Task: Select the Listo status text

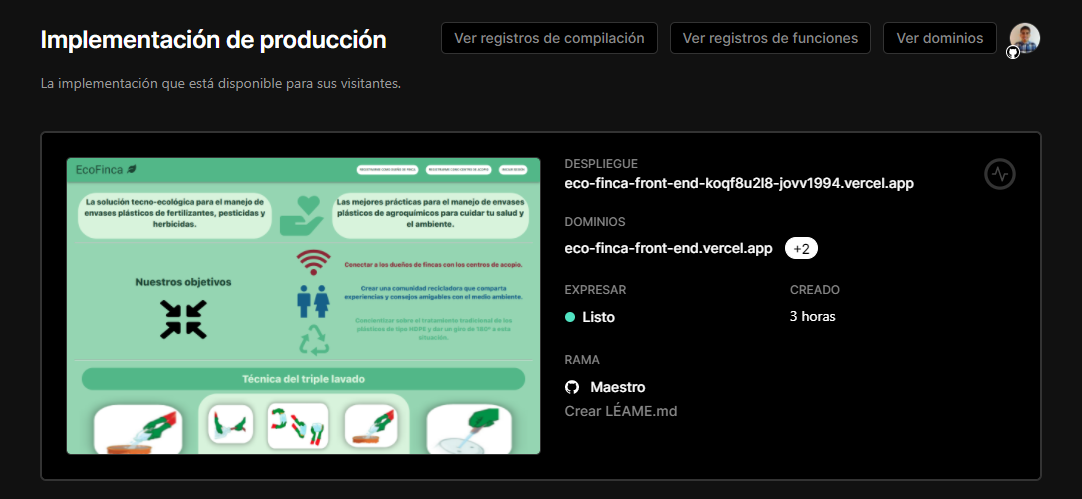Action: pyautogui.click(x=598, y=317)
